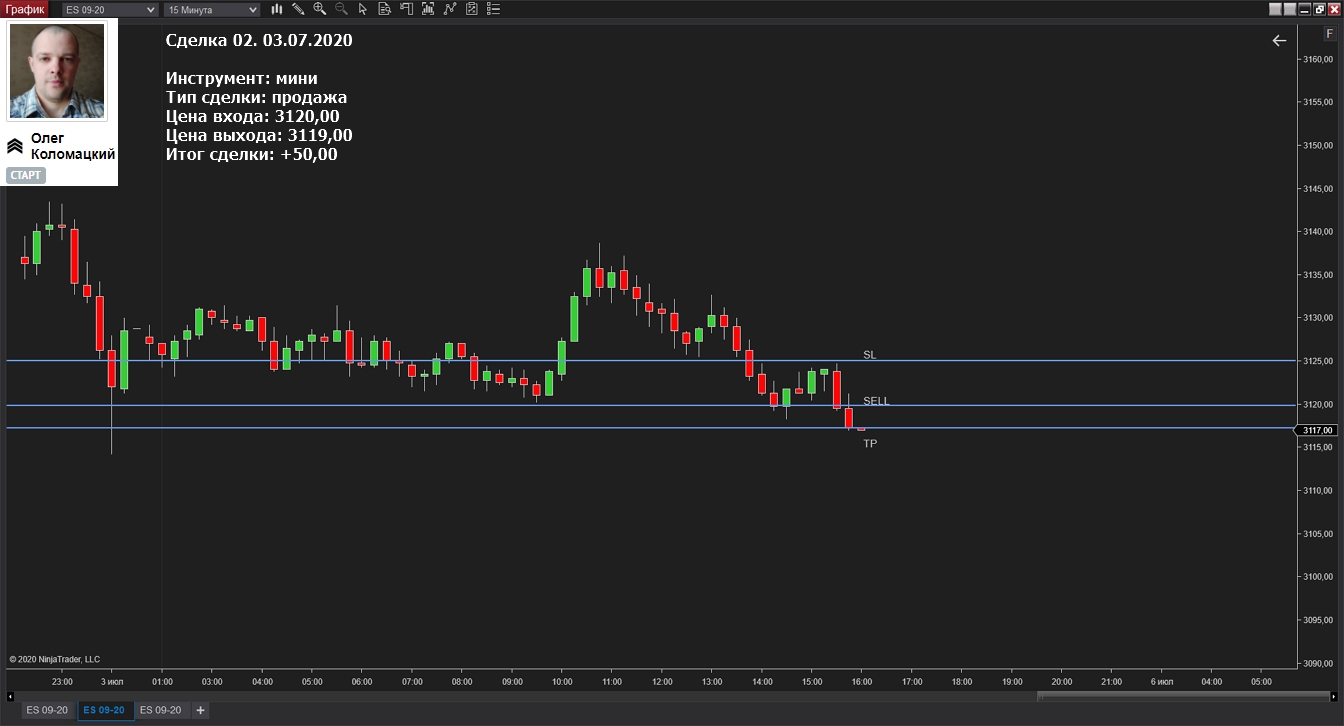This screenshot has width=1344, height=726.
Task: Click the 3117,00 current price marker
Action: pos(1318,430)
